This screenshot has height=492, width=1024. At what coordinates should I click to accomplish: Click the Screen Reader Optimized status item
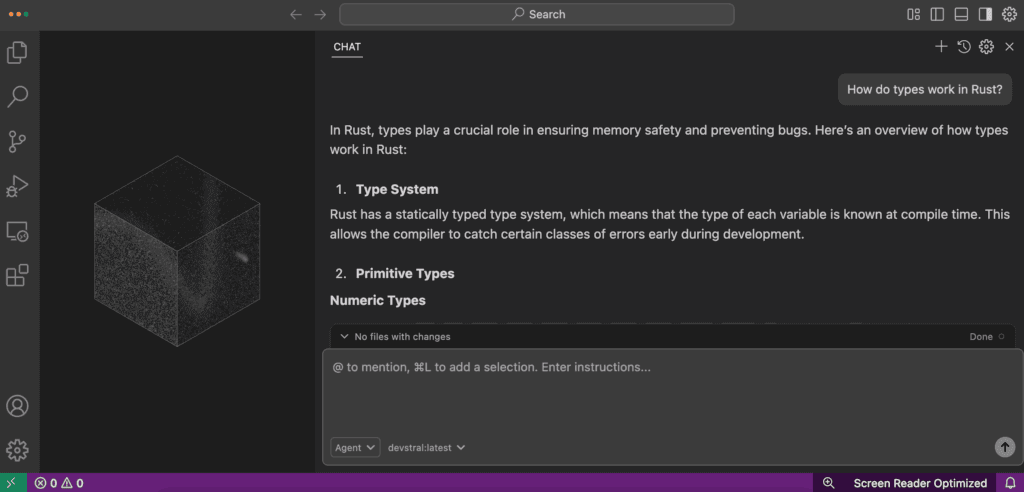click(x=920, y=484)
